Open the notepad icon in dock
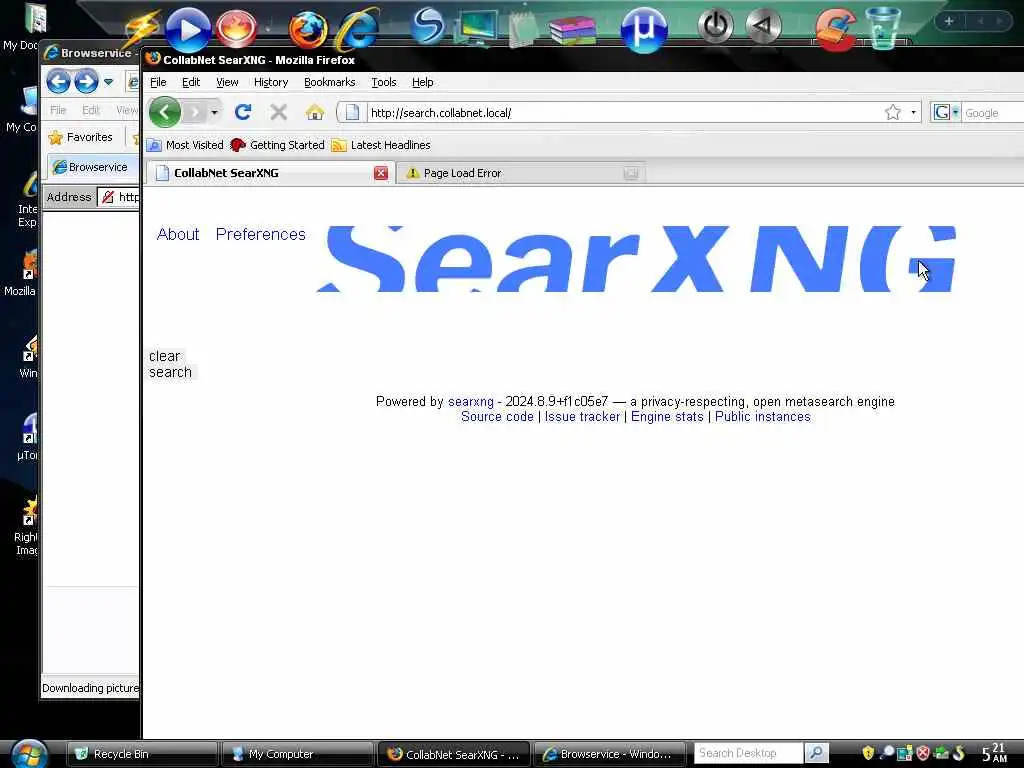This screenshot has height=768, width=1024. tap(523, 29)
